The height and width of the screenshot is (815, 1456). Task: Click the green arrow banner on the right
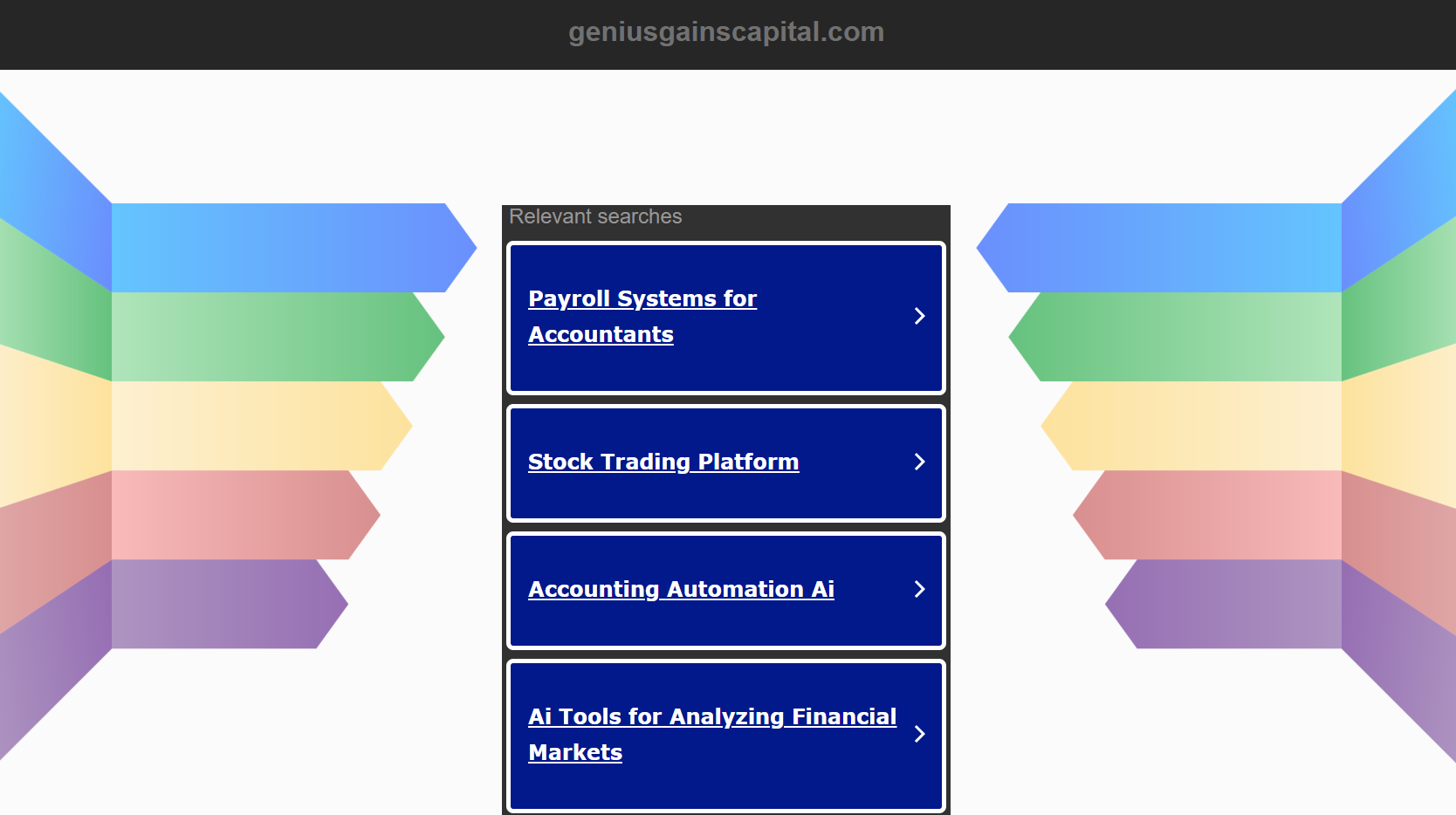[x=1192, y=337]
